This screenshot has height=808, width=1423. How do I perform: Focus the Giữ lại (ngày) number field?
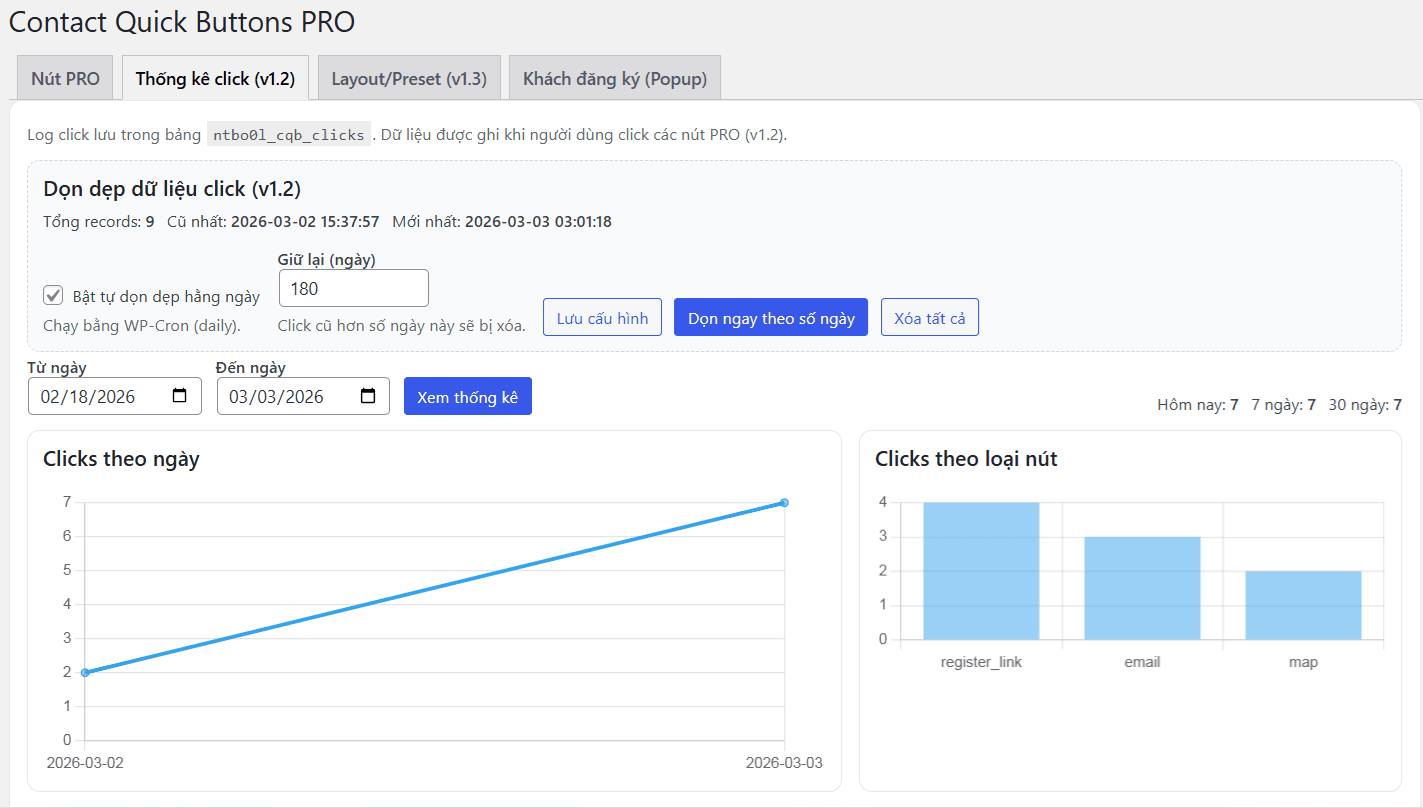(353, 288)
